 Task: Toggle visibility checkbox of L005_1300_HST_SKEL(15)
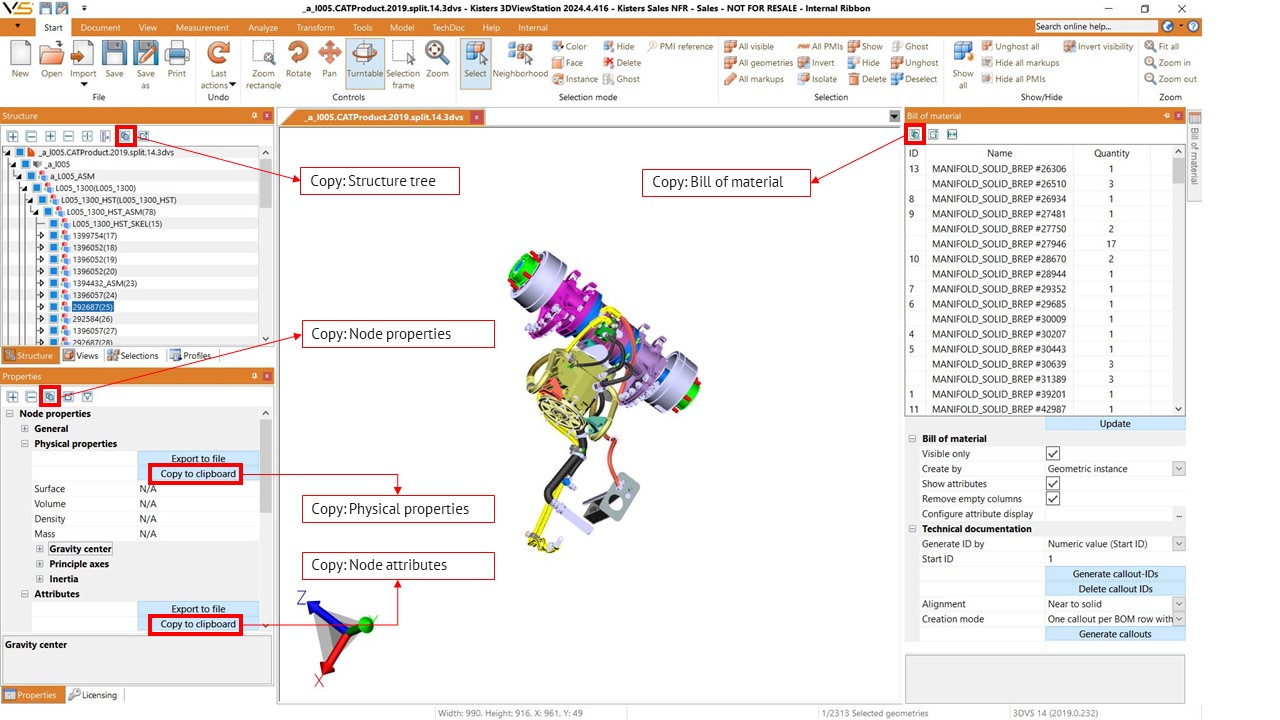coord(54,224)
